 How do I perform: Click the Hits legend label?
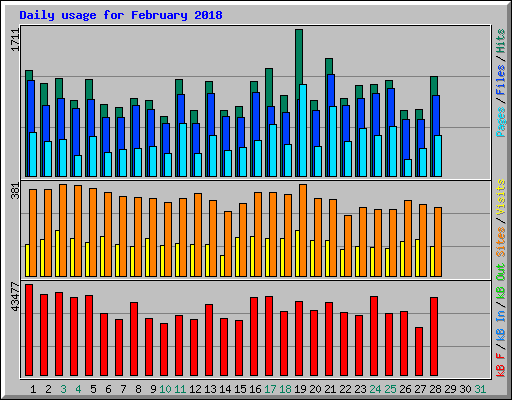[x=501, y=41]
